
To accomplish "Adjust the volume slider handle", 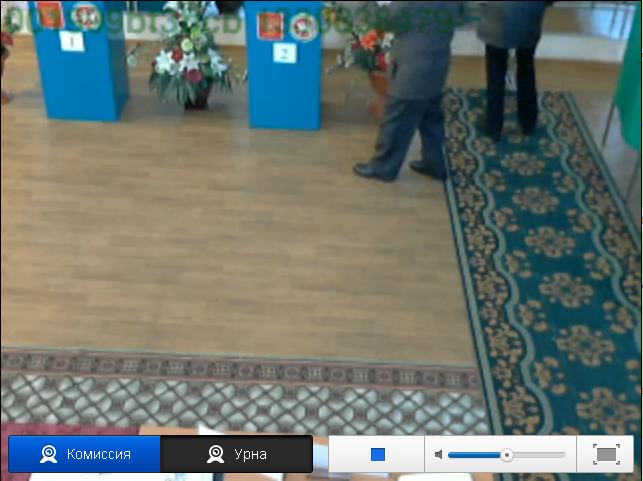I will 507,455.
